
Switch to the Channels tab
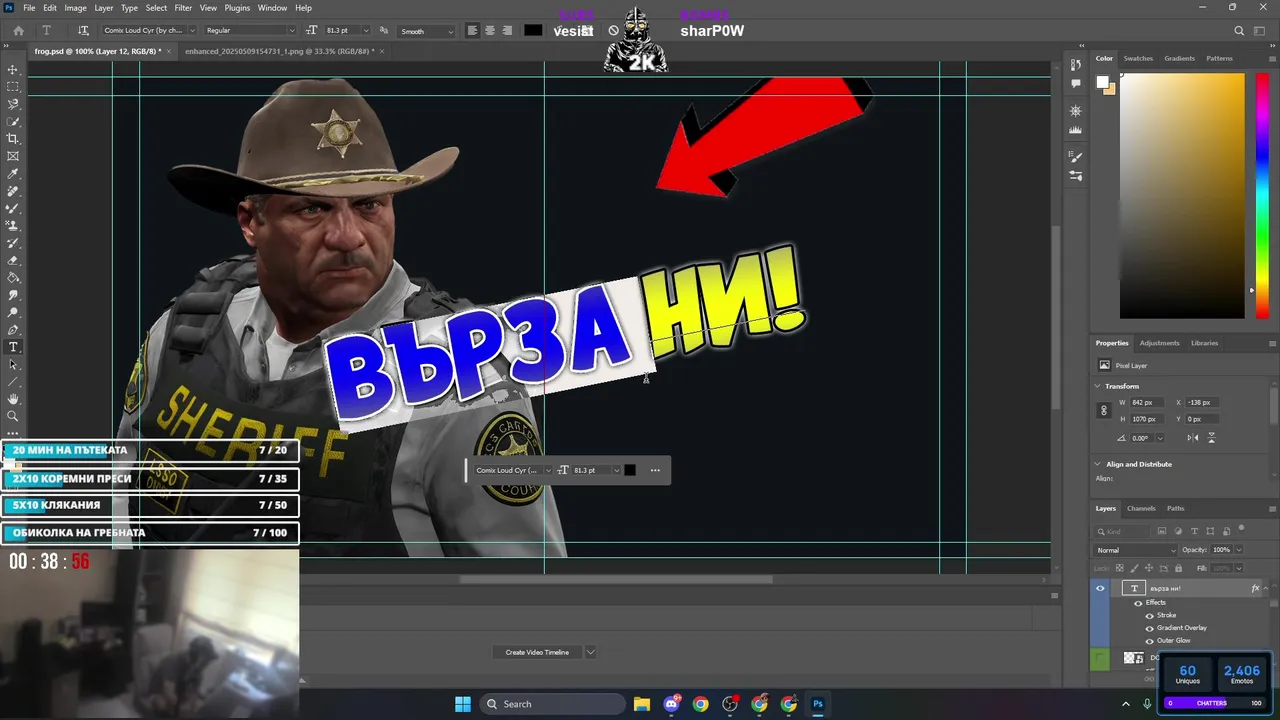[x=1141, y=508]
